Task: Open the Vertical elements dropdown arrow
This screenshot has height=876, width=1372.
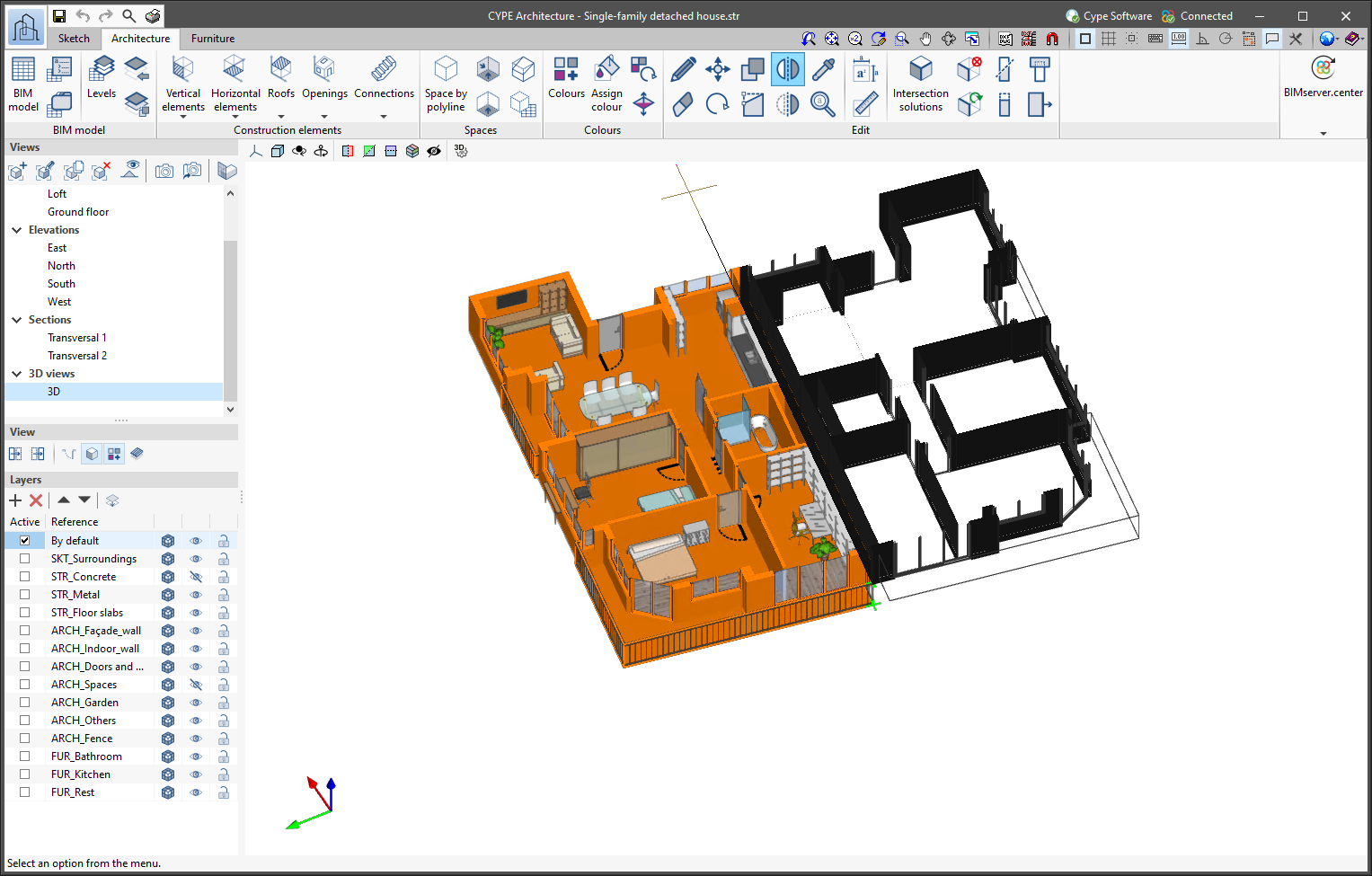Action: click(183, 117)
